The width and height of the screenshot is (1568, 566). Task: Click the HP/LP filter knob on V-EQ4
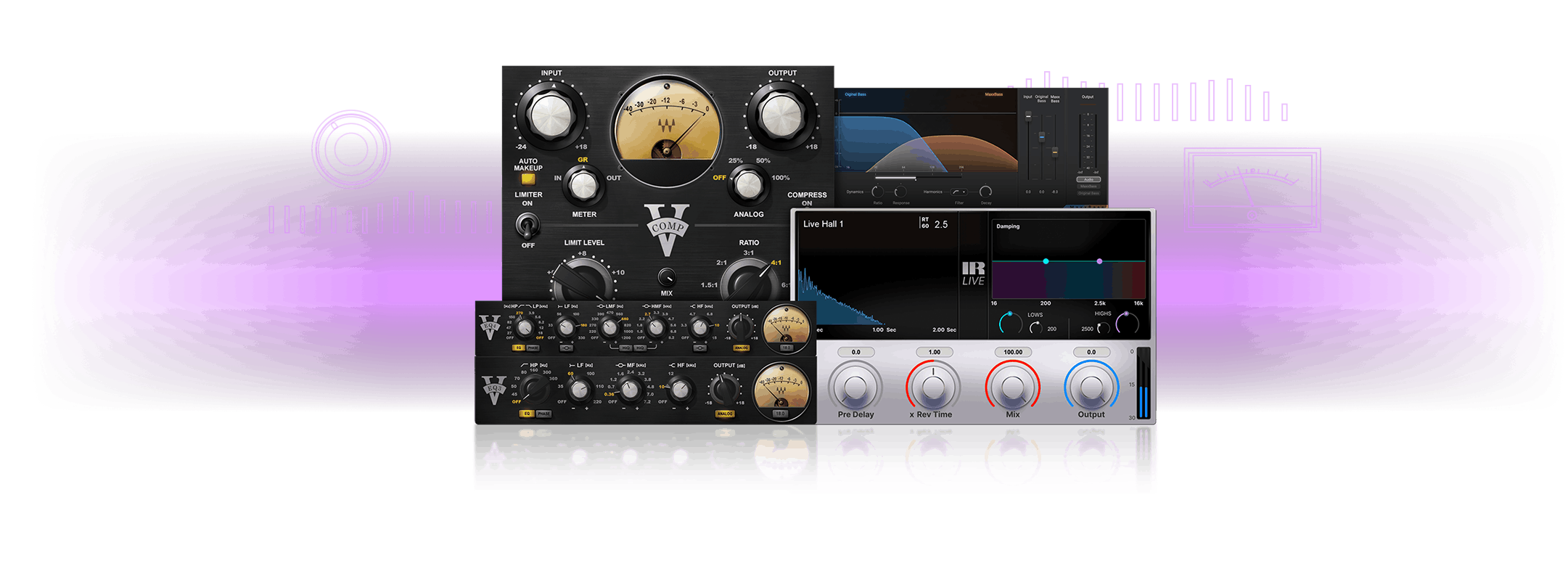(525, 328)
